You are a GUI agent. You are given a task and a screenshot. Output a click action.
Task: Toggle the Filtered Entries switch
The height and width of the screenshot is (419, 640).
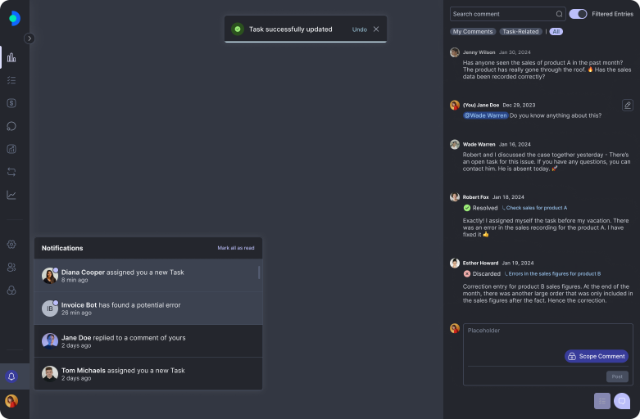tap(578, 14)
